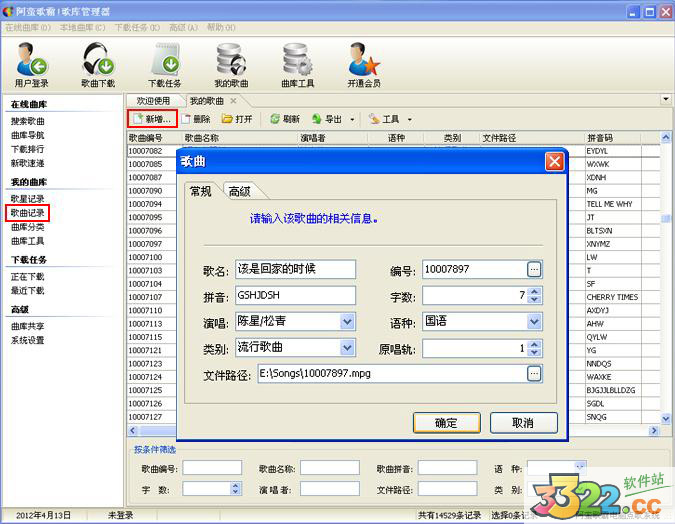Click the 歌名 input field
Viewport: 675px width, 524px height.
click(x=295, y=270)
